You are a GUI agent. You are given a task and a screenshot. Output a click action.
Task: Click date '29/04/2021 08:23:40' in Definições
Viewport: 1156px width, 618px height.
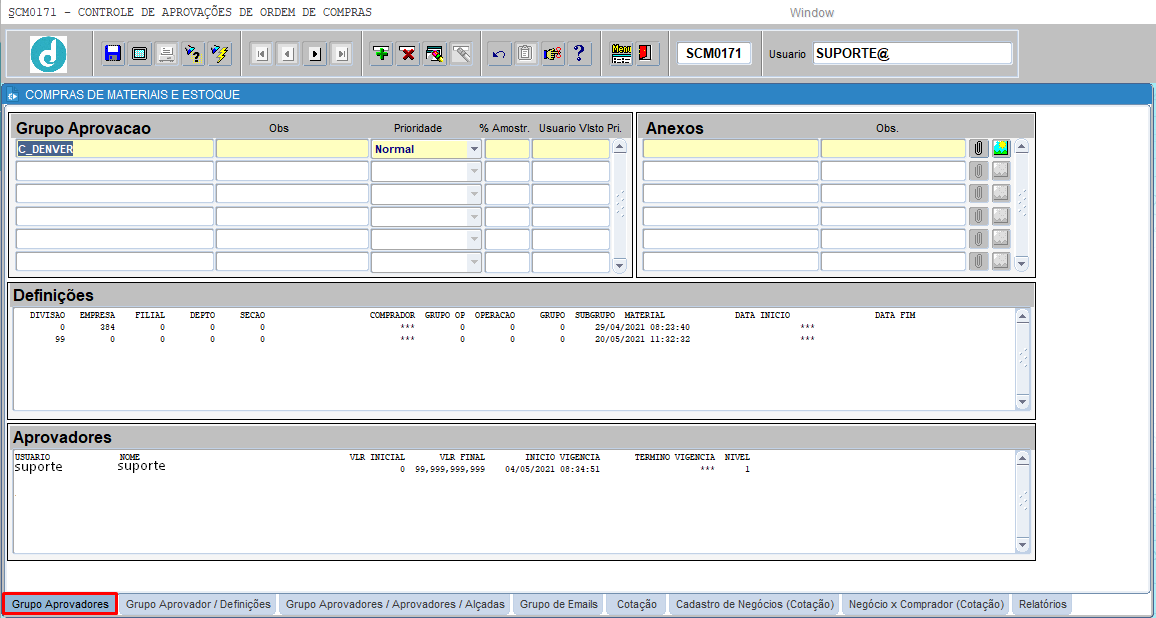pyautogui.click(x=642, y=327)
